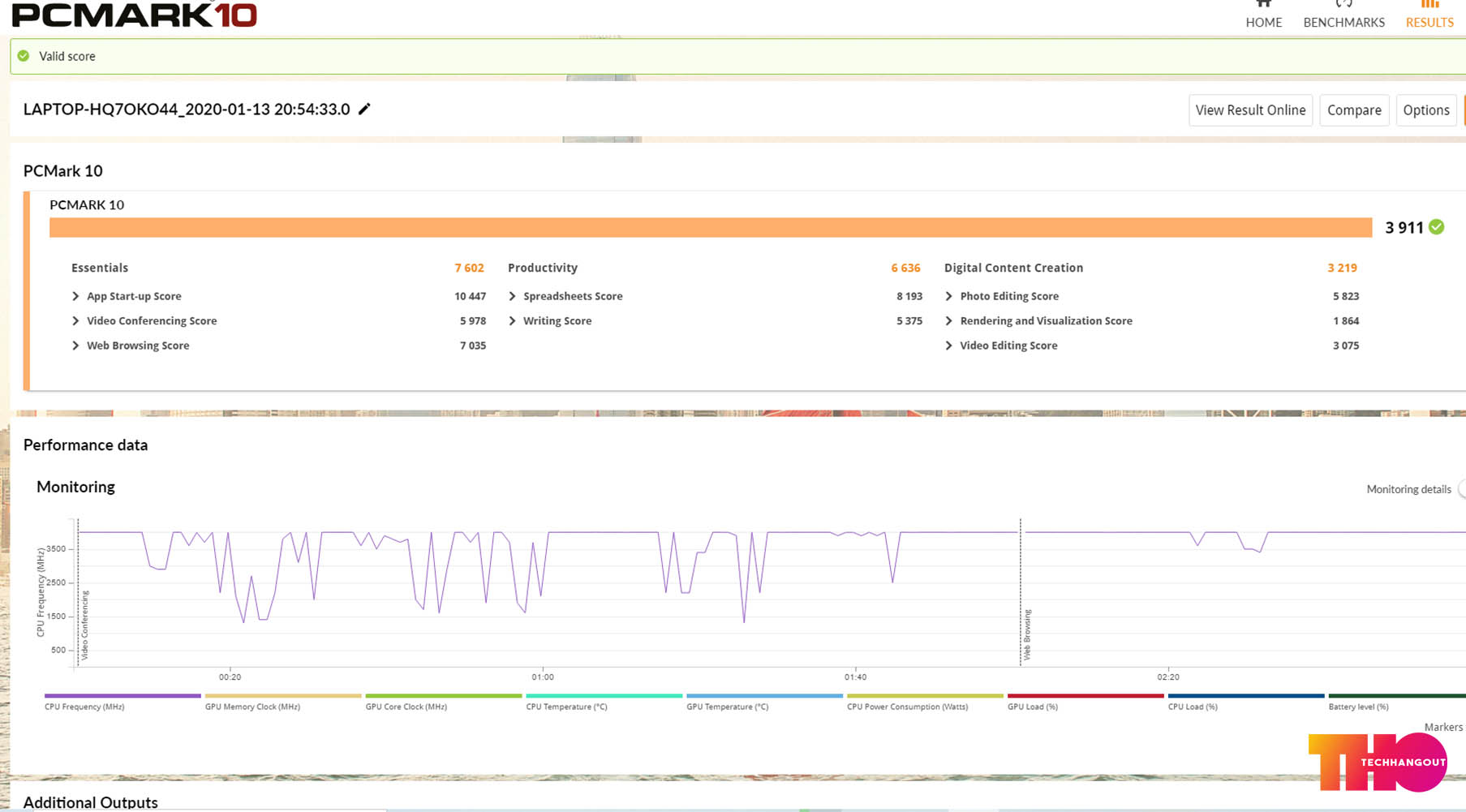Image resolution: width=1466 pixels, height=812 pixels.
Task: Click the Markers label
Action: click(x=1443, y=727)
